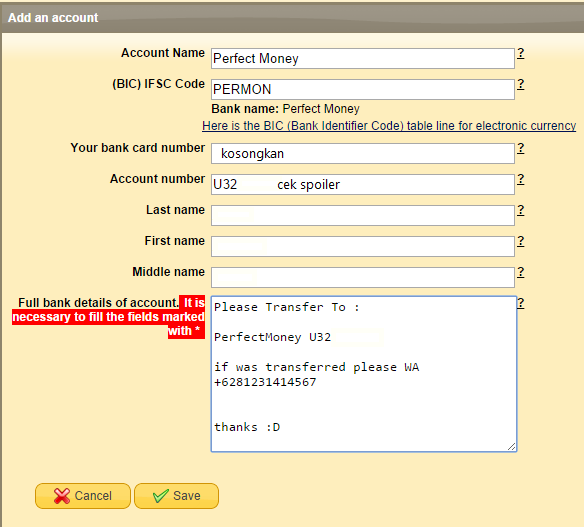Click the Cancel button
This screenshot has height=527, width=584.
[83, 496]
